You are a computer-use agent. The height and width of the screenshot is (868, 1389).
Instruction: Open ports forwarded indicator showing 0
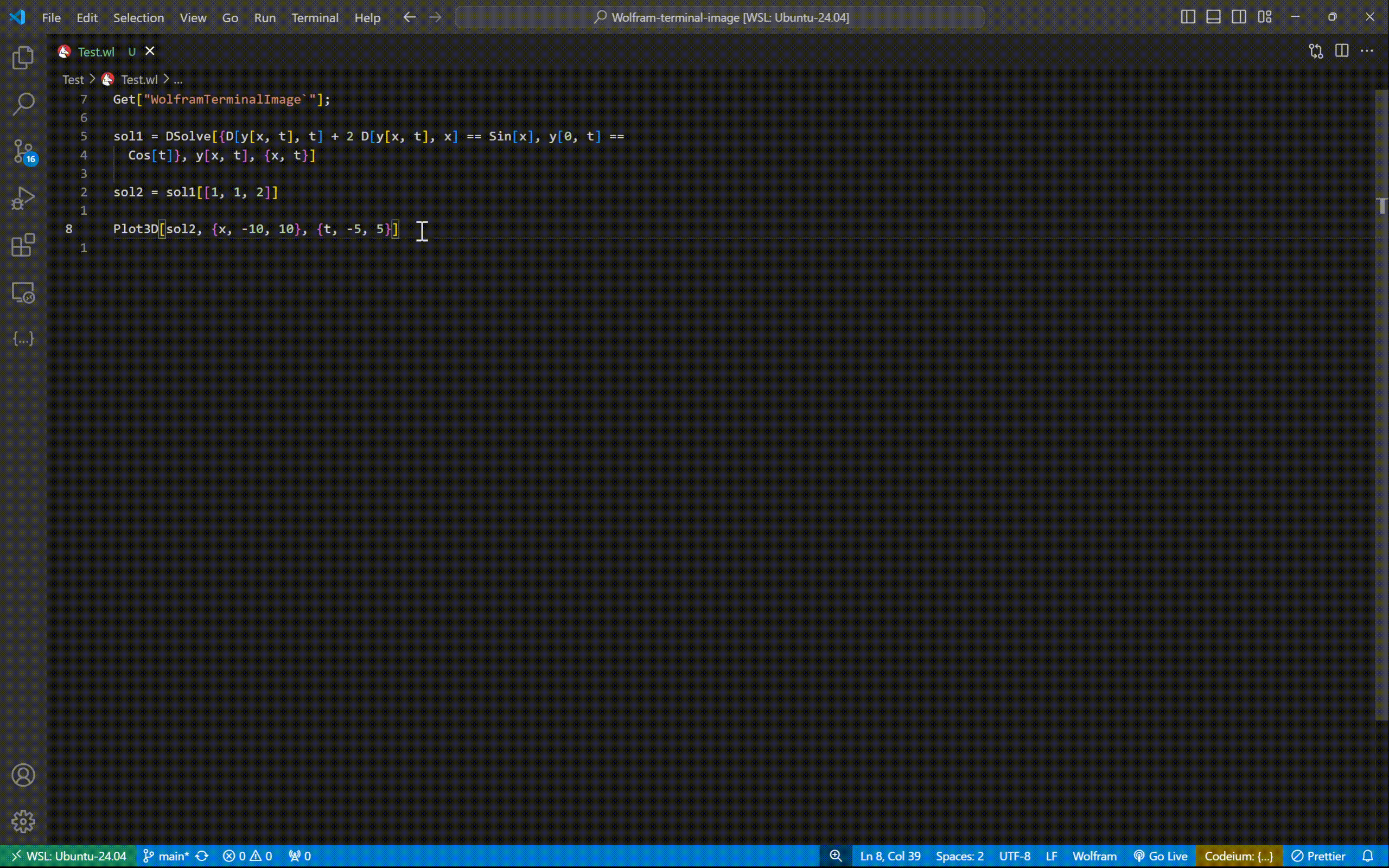pos(300,856)
